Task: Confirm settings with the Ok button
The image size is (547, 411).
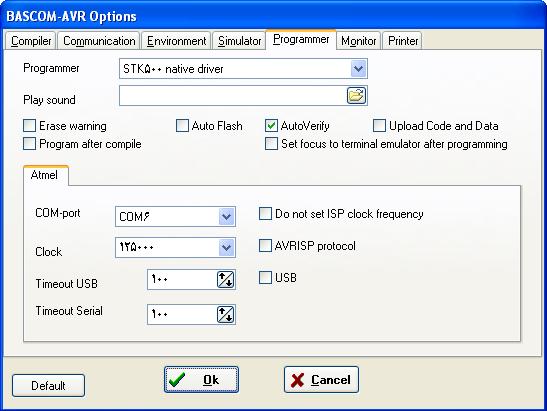Action: pos(201,379)
